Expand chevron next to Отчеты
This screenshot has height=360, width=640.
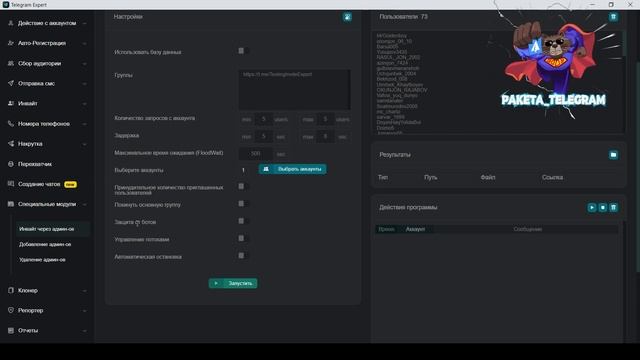click(84, 331)
